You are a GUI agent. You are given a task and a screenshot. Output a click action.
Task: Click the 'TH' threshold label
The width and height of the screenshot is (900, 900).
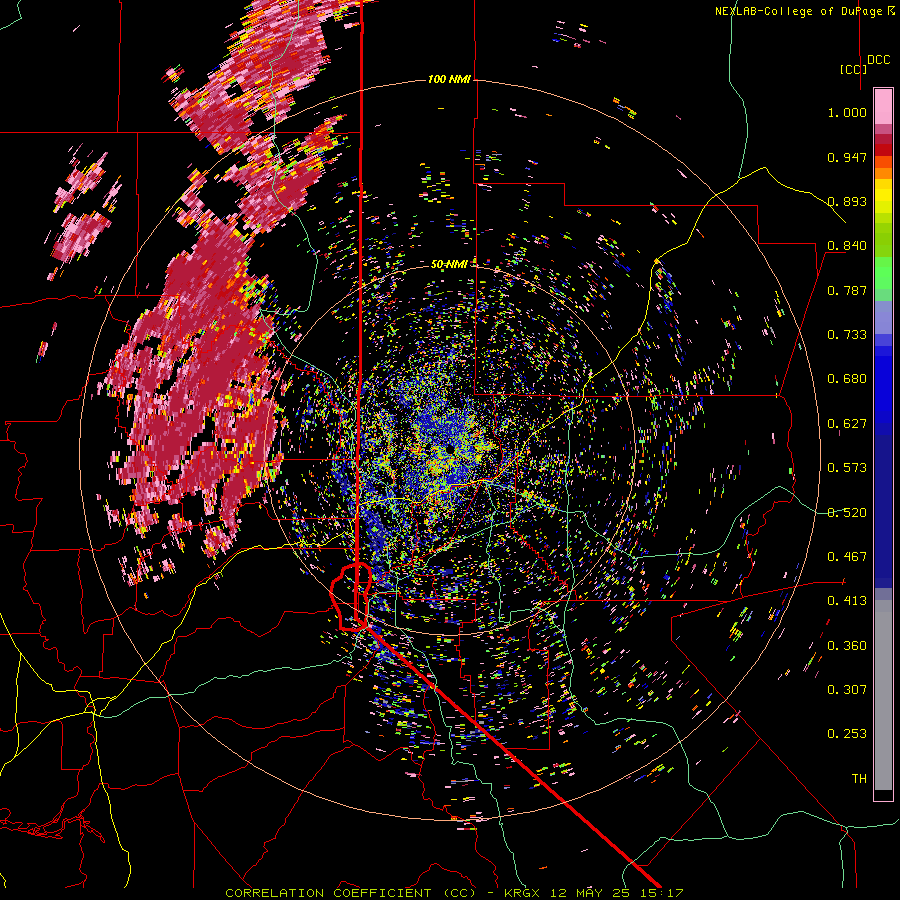859,779
